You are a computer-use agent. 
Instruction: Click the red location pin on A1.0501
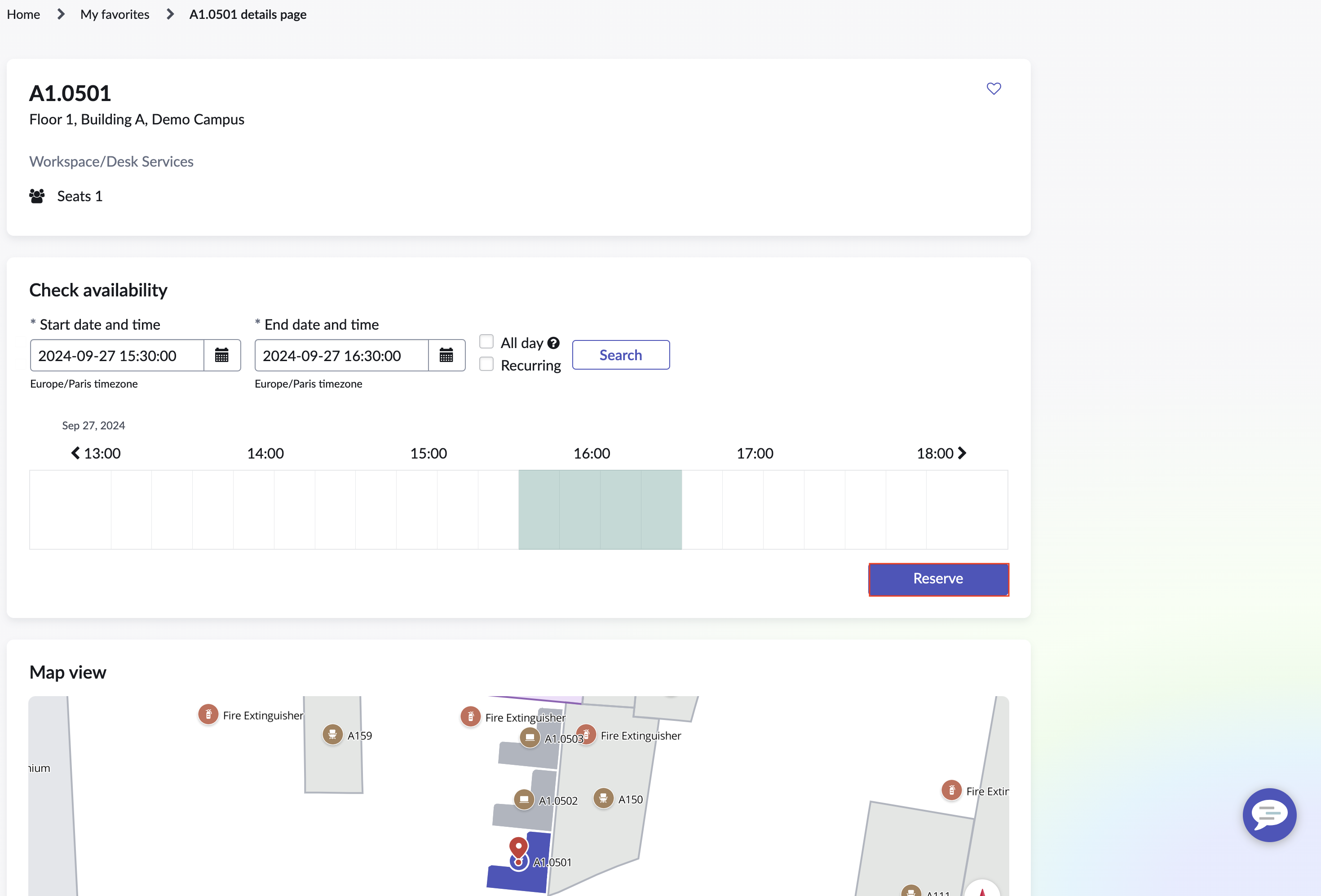(x=518, y=847)
